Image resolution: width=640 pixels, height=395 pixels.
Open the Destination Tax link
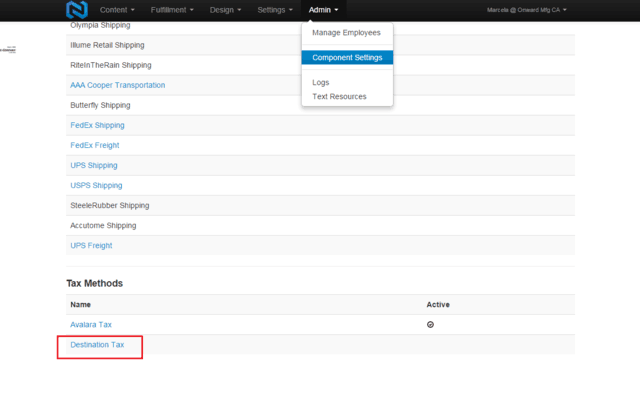click(x=97, y=344)
